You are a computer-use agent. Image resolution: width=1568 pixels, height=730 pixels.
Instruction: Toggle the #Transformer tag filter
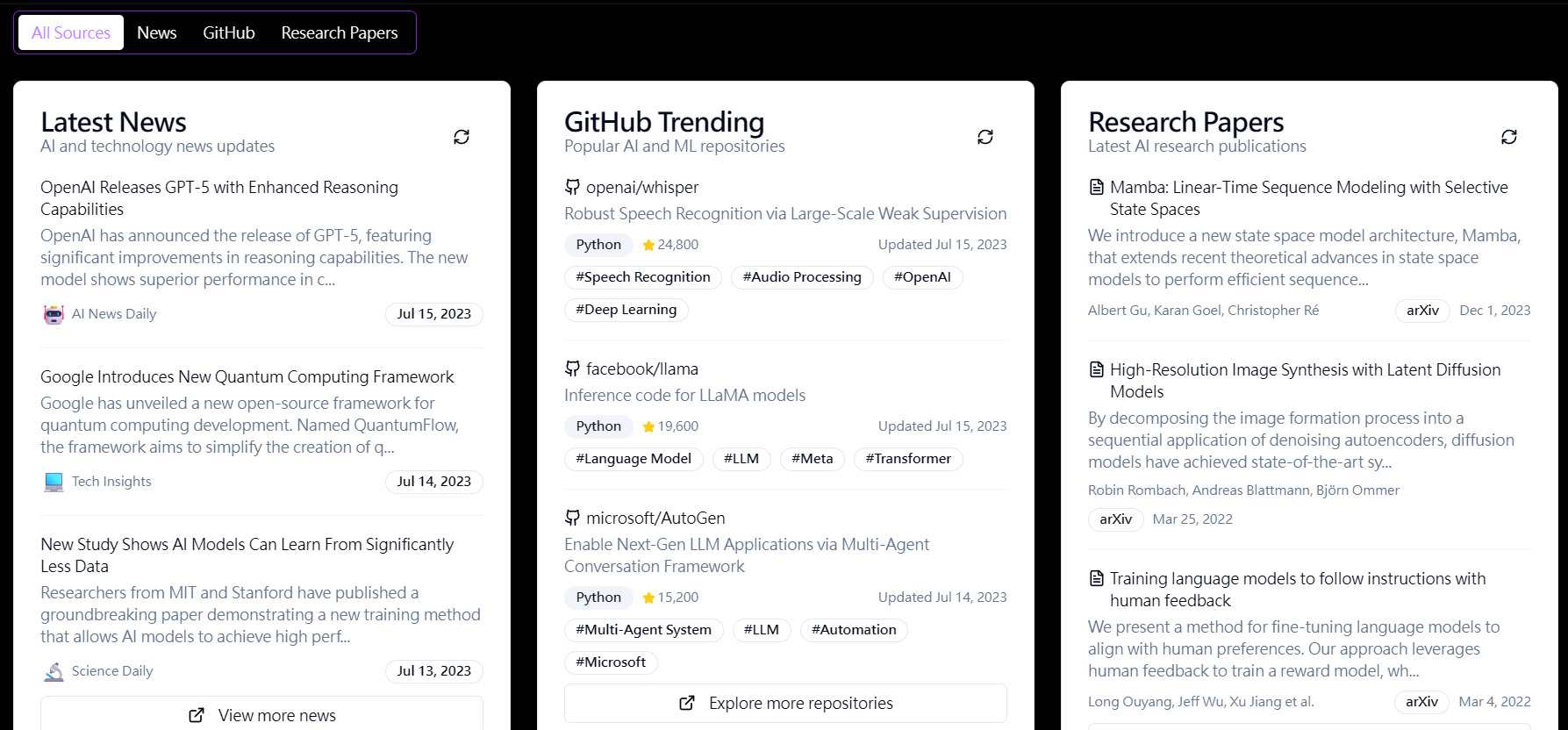coord(908,458)
